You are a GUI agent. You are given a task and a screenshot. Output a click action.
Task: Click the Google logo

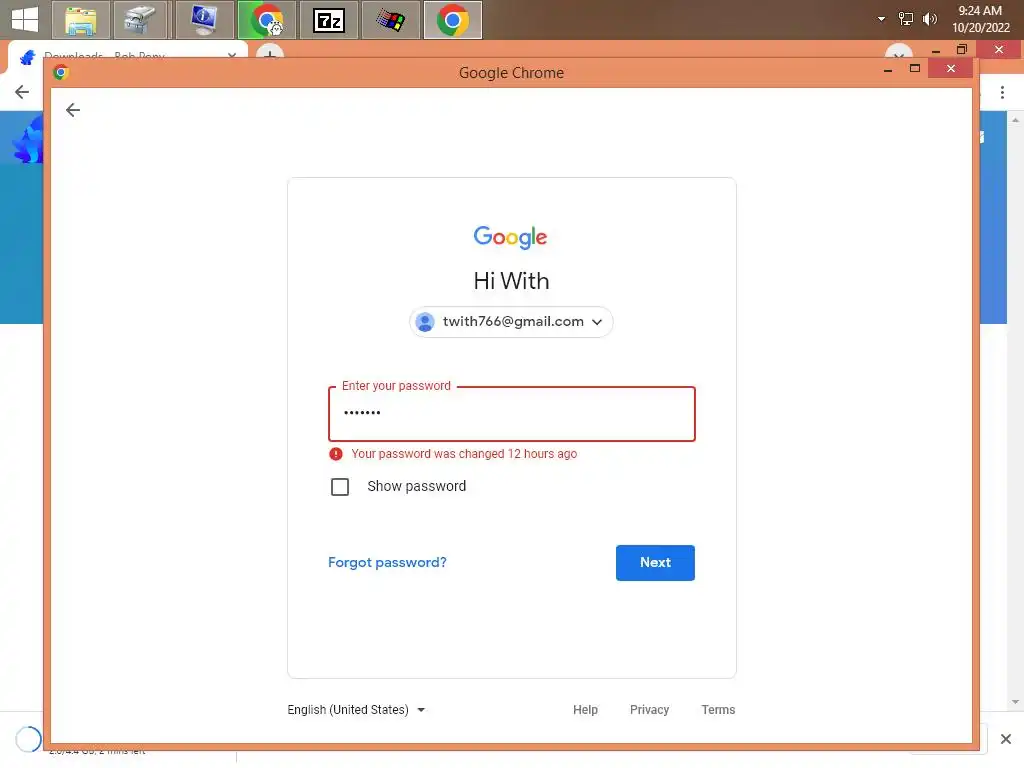pyautogui.click(x=511, y=238)
